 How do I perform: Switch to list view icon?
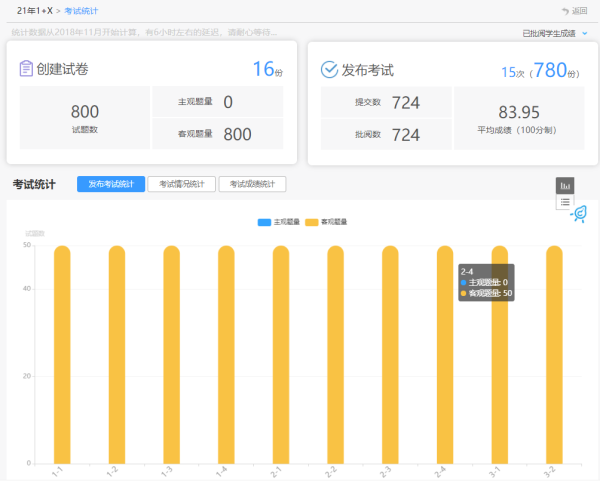(x=565, y=202)
